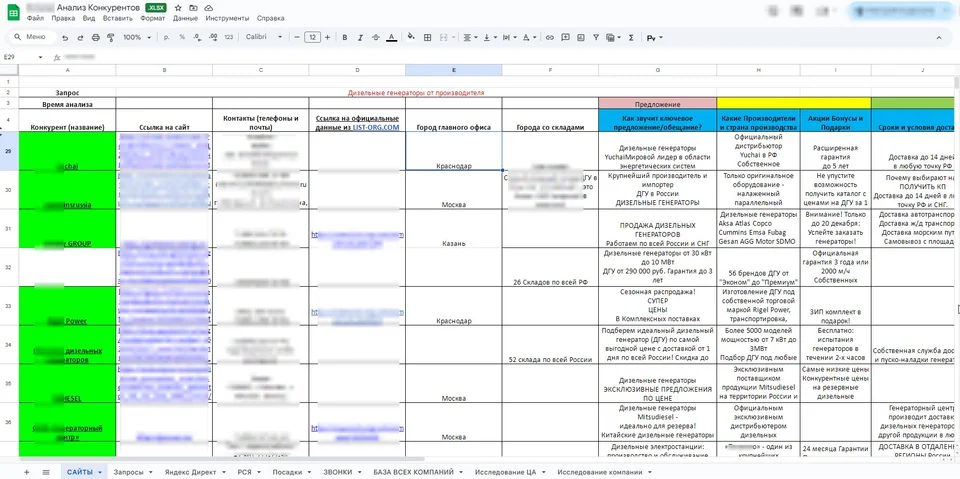This screenshot has height=479, width=960.
Task: Open the 100% zoom dropdown
Action: click(137, 37)
